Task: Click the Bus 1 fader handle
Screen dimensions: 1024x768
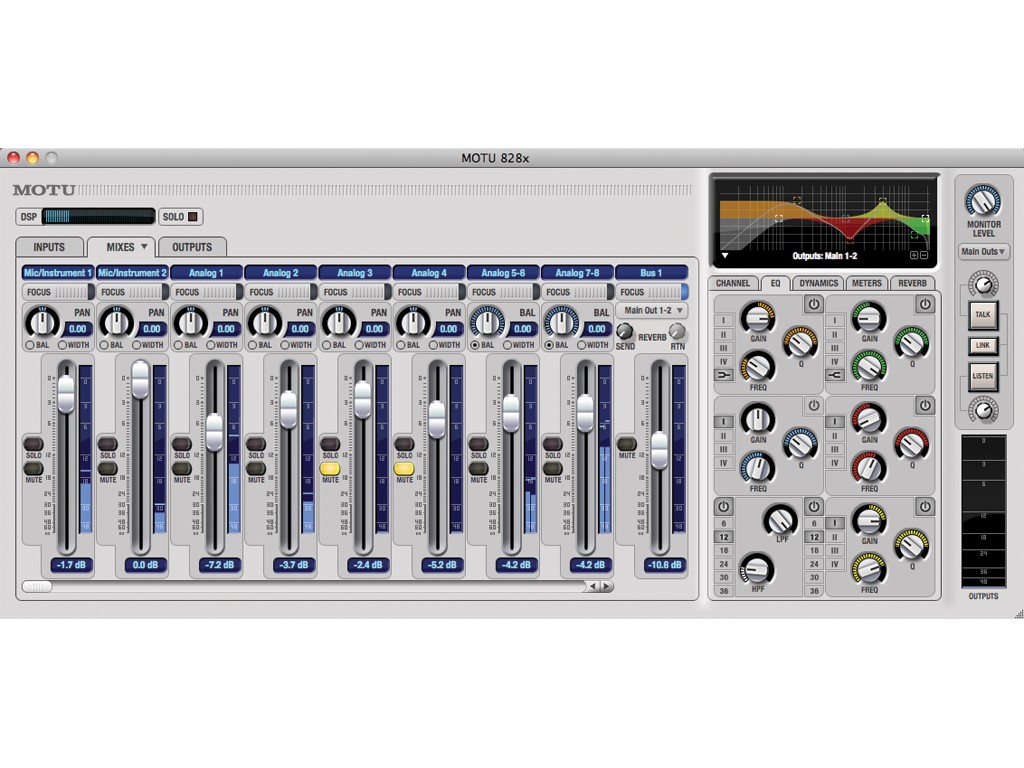Action: tap(660, 450)
